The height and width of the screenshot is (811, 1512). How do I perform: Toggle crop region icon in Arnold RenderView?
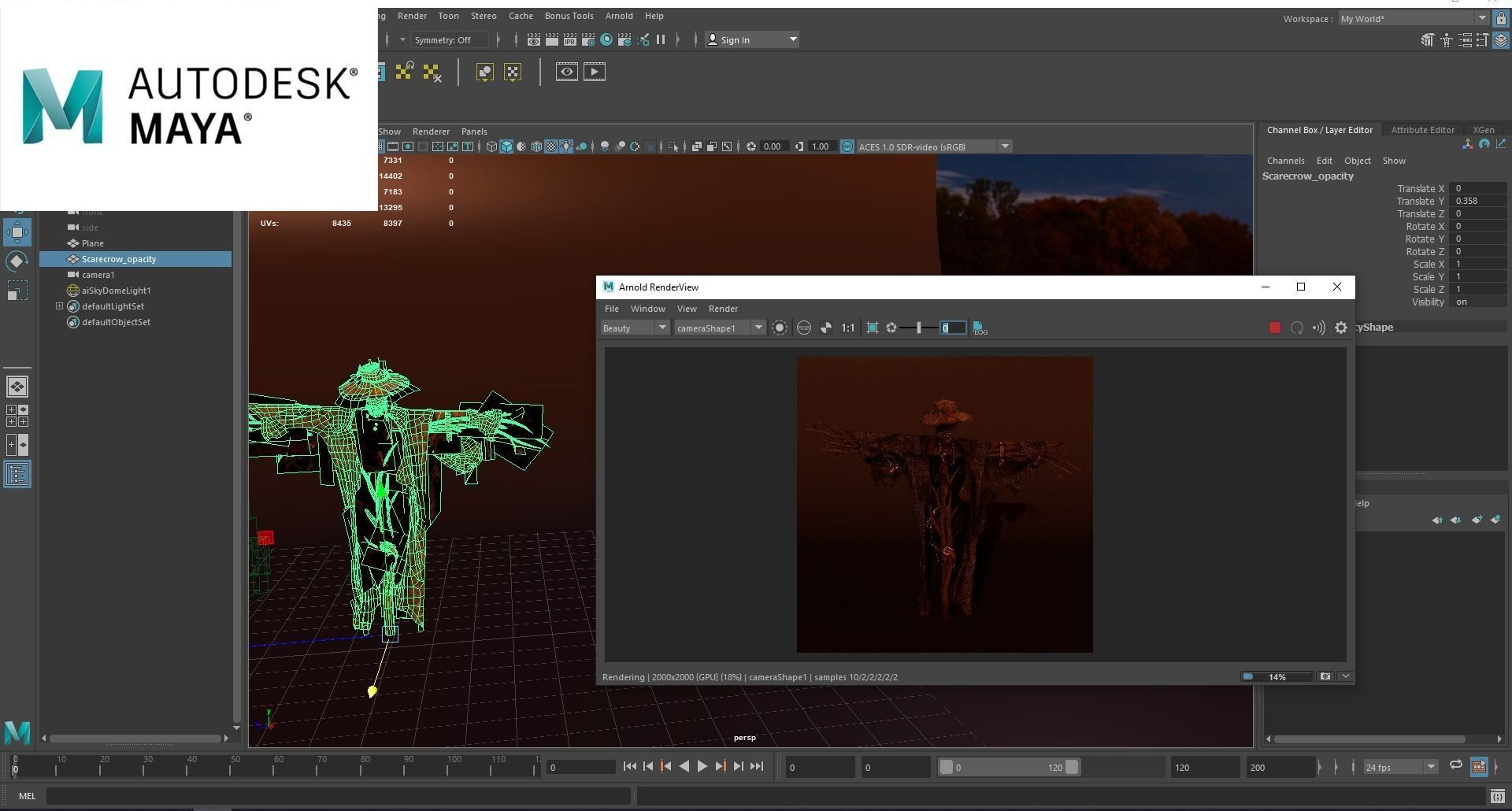(x=872, y=328)
